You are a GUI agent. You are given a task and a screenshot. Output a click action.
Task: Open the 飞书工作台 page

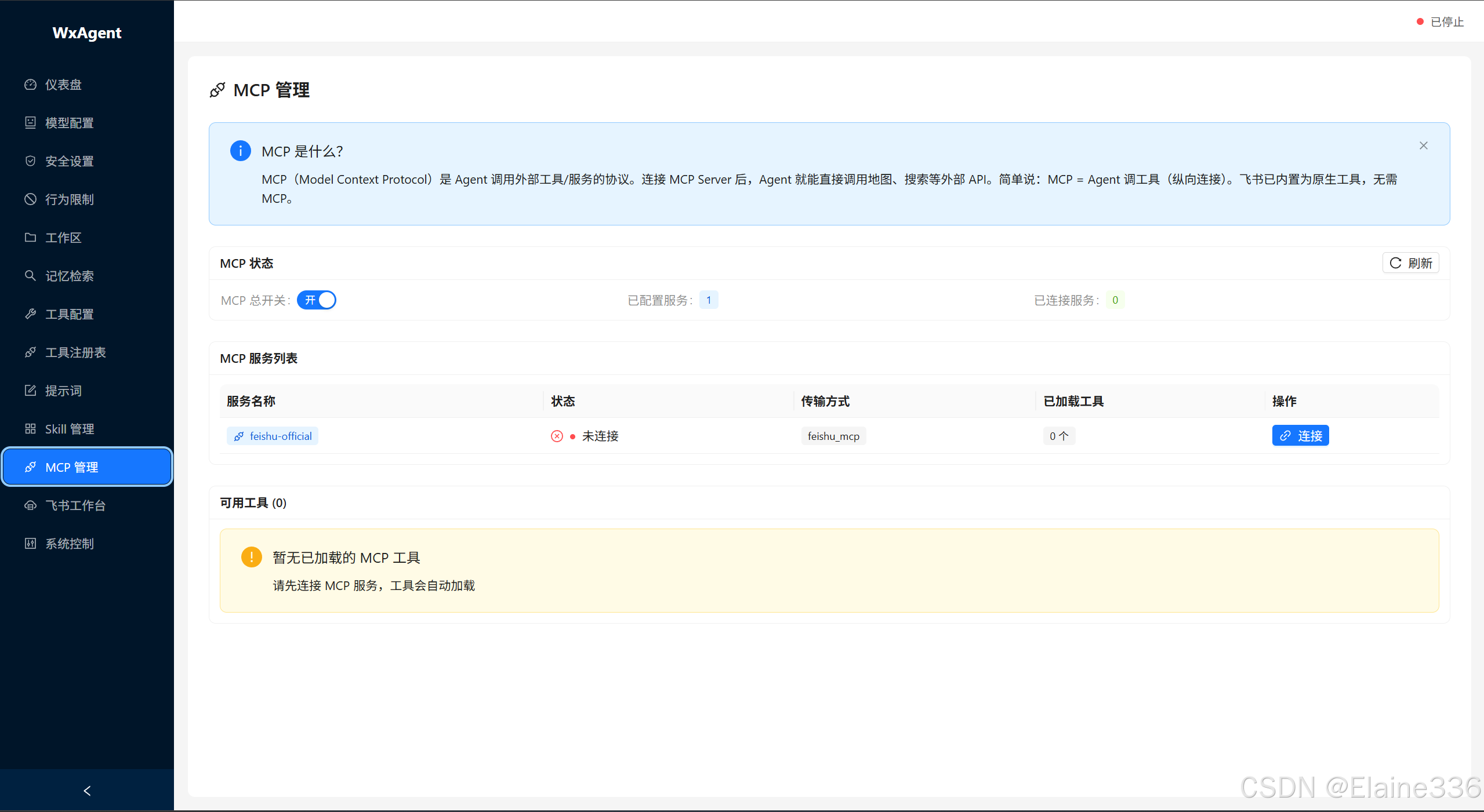point(87,505)
